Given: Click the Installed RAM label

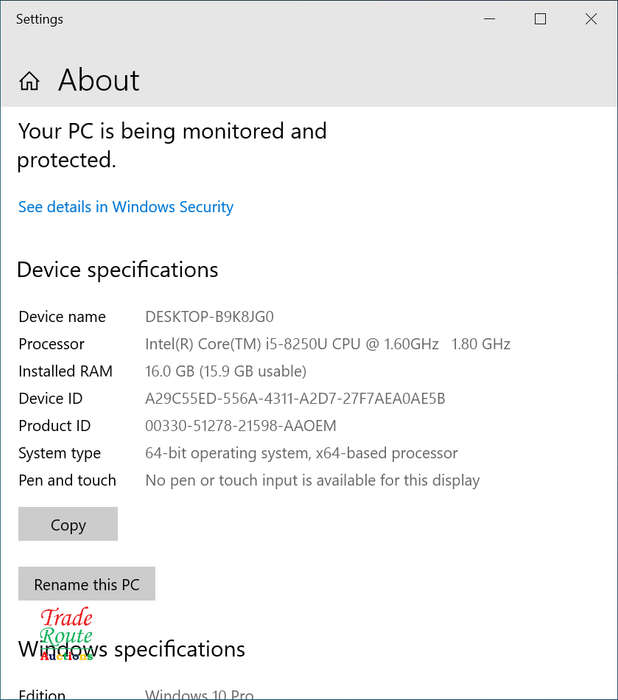Looking at the screenshot, I should point(65,371).
